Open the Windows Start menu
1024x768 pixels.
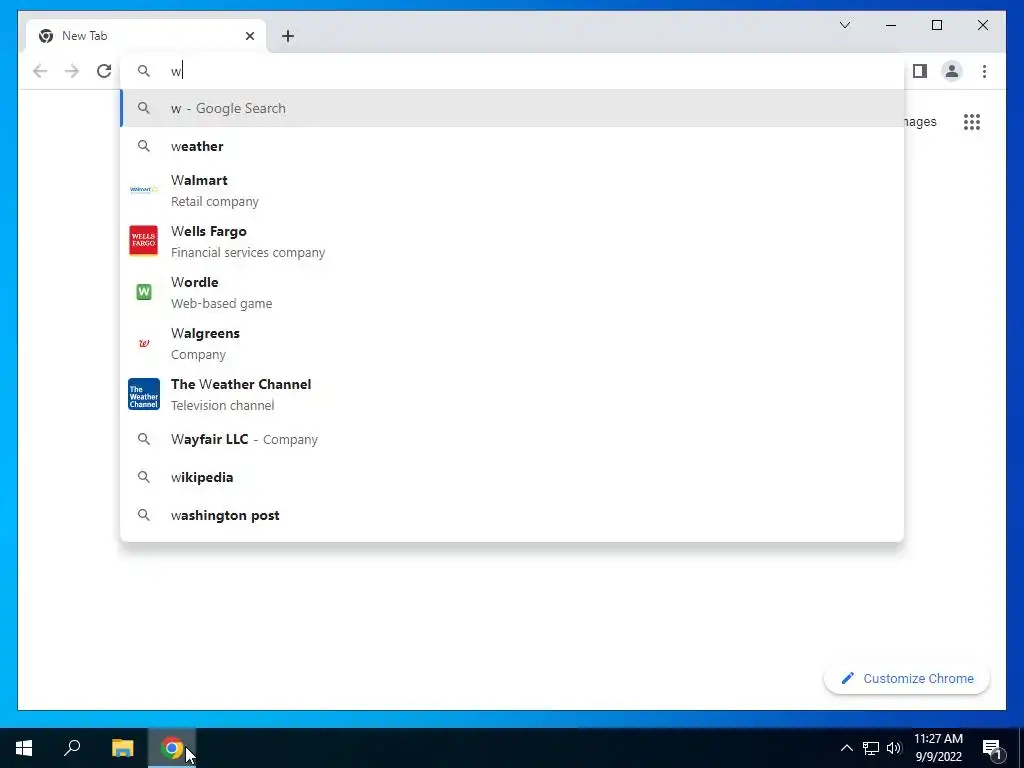(24, 748)
